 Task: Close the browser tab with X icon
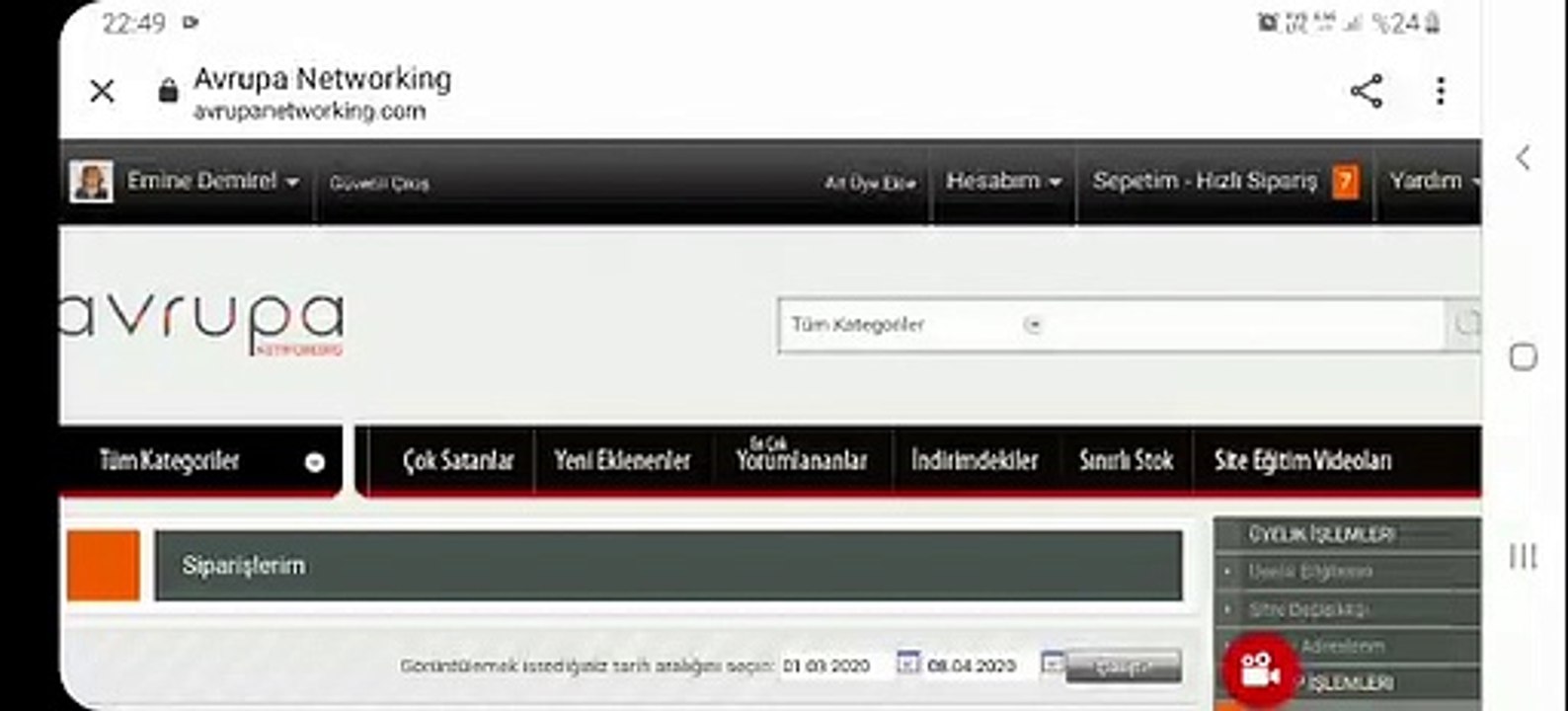pos(102,92)
